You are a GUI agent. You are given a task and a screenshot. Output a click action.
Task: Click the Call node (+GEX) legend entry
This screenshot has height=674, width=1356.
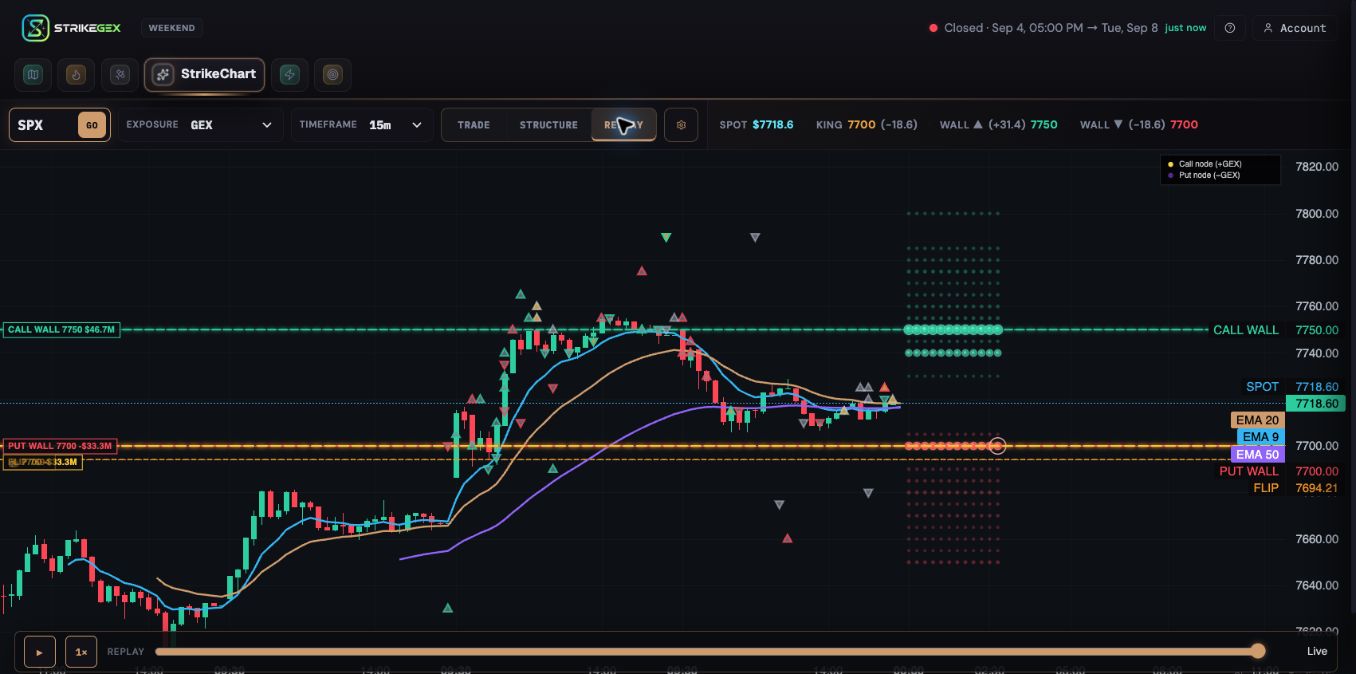[x=1203, y=164]
